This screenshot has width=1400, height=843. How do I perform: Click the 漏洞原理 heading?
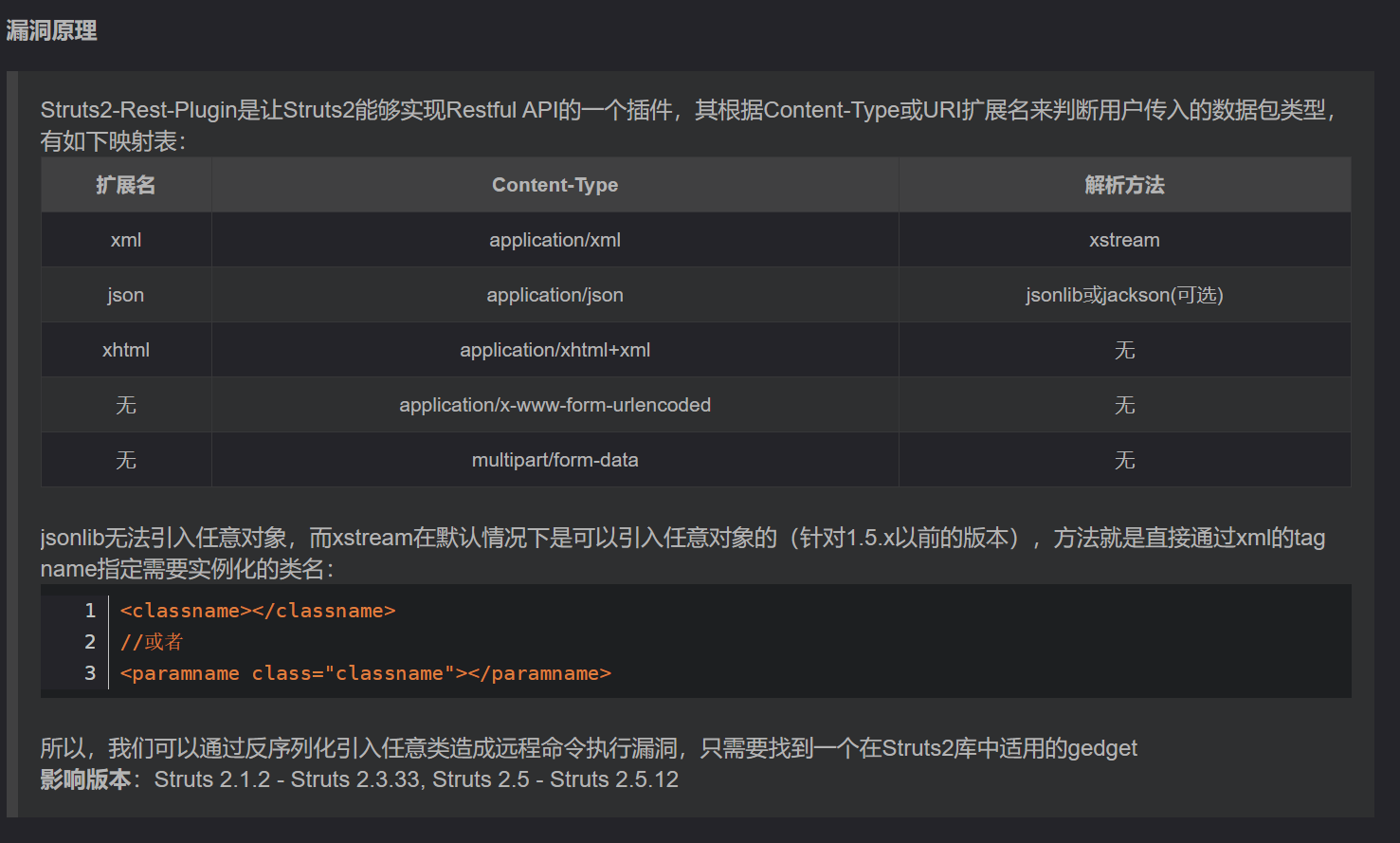tap(51, 30)
